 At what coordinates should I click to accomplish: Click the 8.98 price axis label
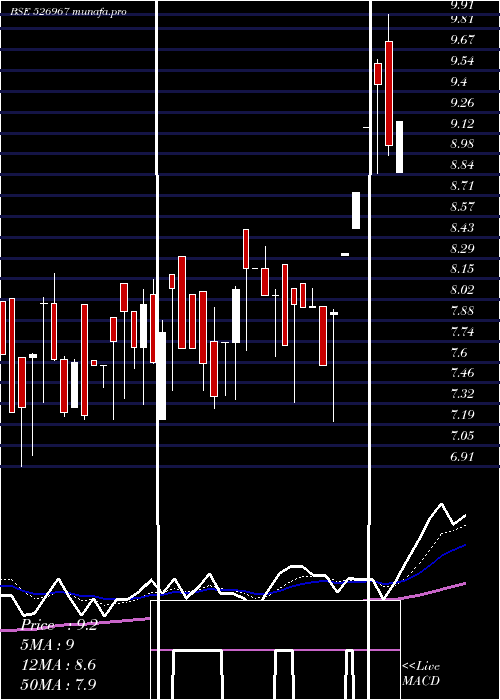click(x=462, y=144)
